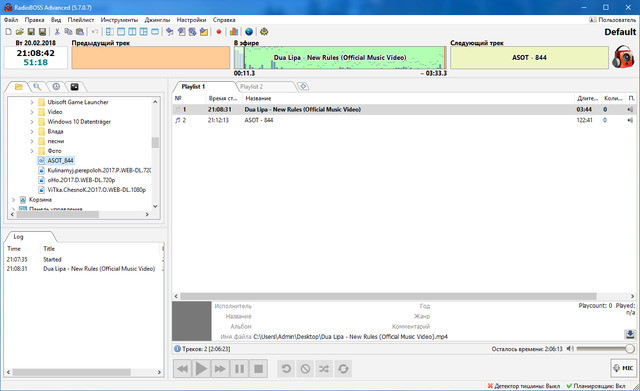Expand the Влада folder node

click(31, 131)
